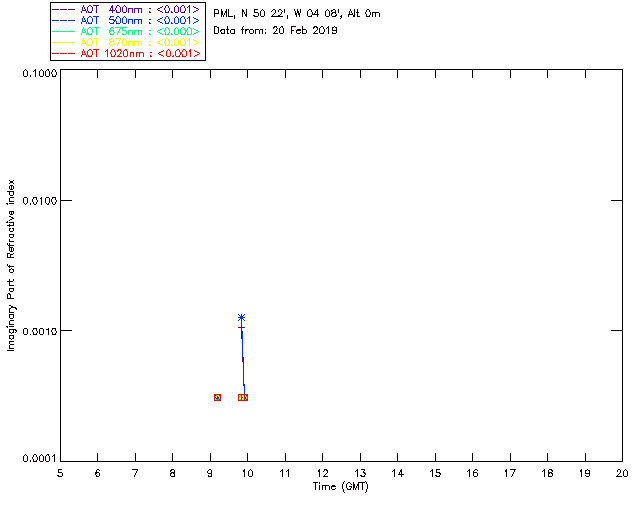Click the AOT 1020nm legend entry
640x512 pixels.
(x=126, y=53)
